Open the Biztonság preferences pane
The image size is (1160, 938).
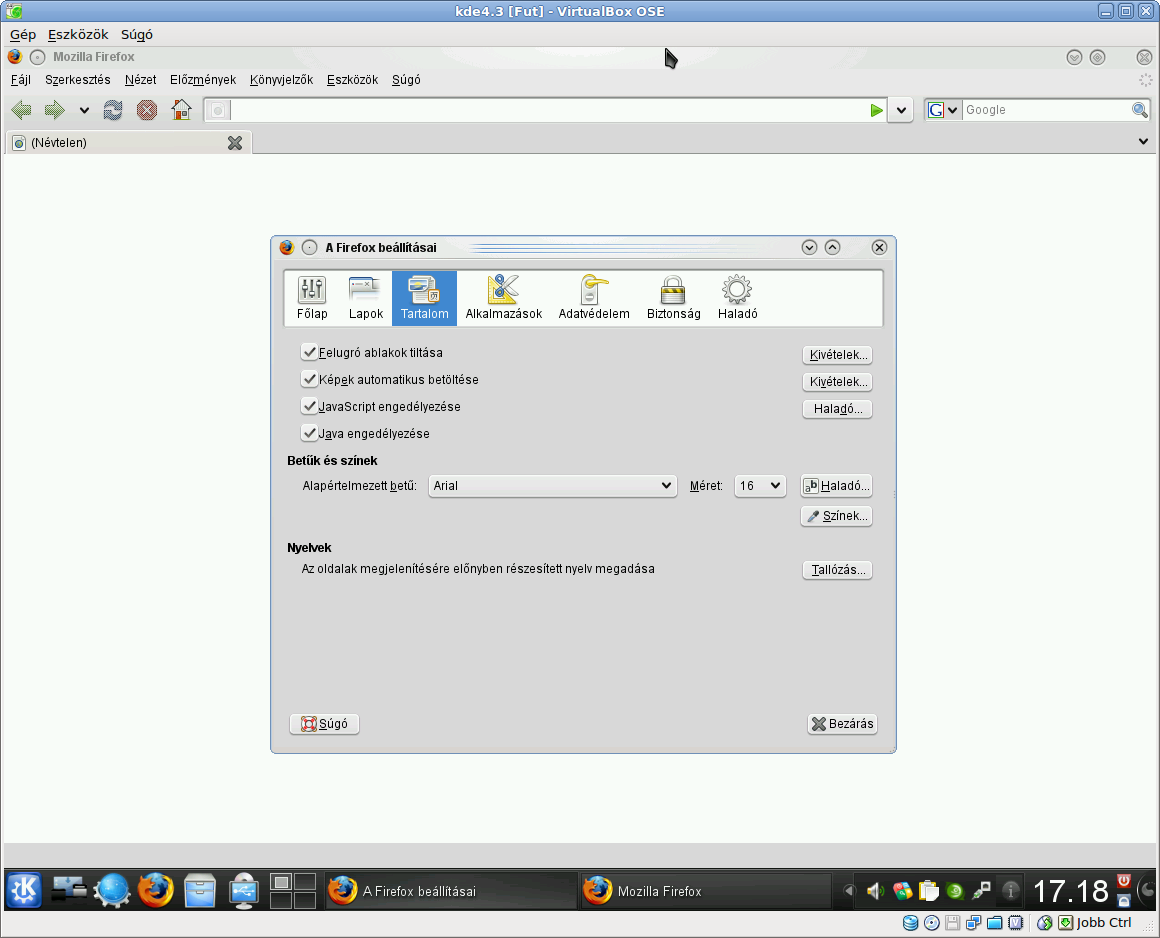click(x=673, y=298)
